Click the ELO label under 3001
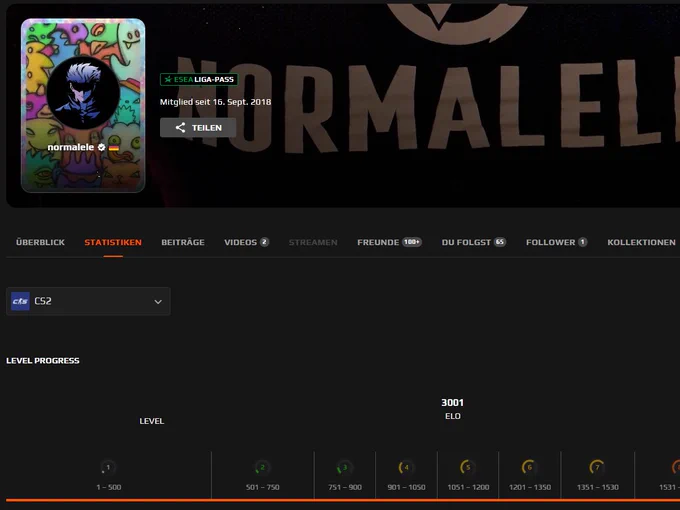The width and height of the screenshot is (680, 510). 452,416
